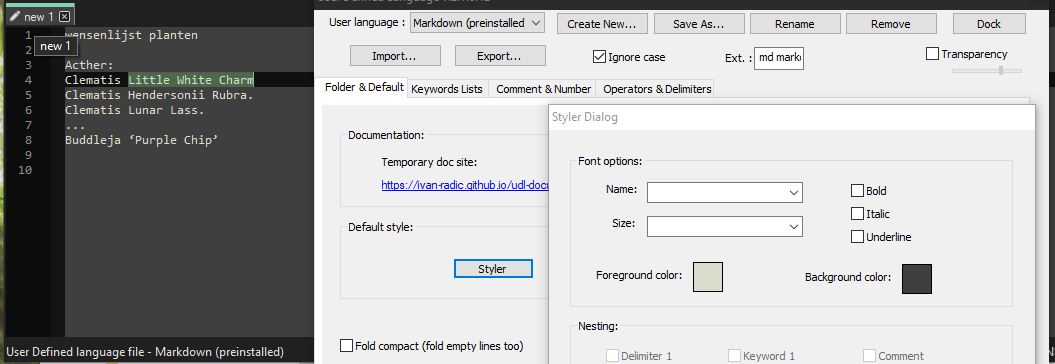1055x364 pixels.
Task: Click the 'Buddleja ‘Purple Chip’' line
Action: [x=142, y=140]
